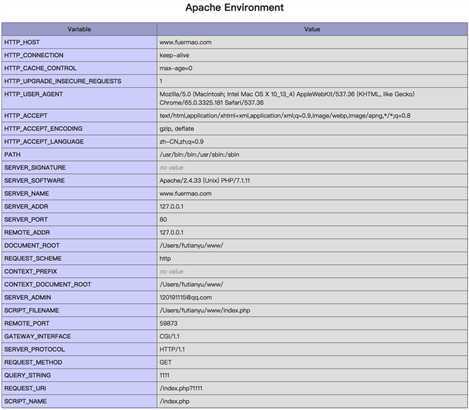Select "no value" in the CONTEXT_PREFIX row
This screenshot has height=410, width=469.
point(171,272)
